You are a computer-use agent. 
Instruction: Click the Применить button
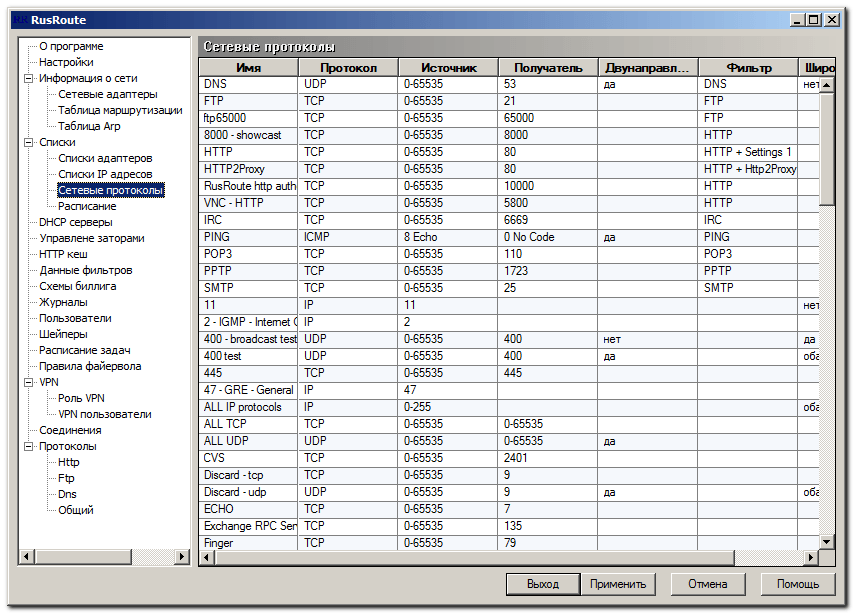pos(618,584)
